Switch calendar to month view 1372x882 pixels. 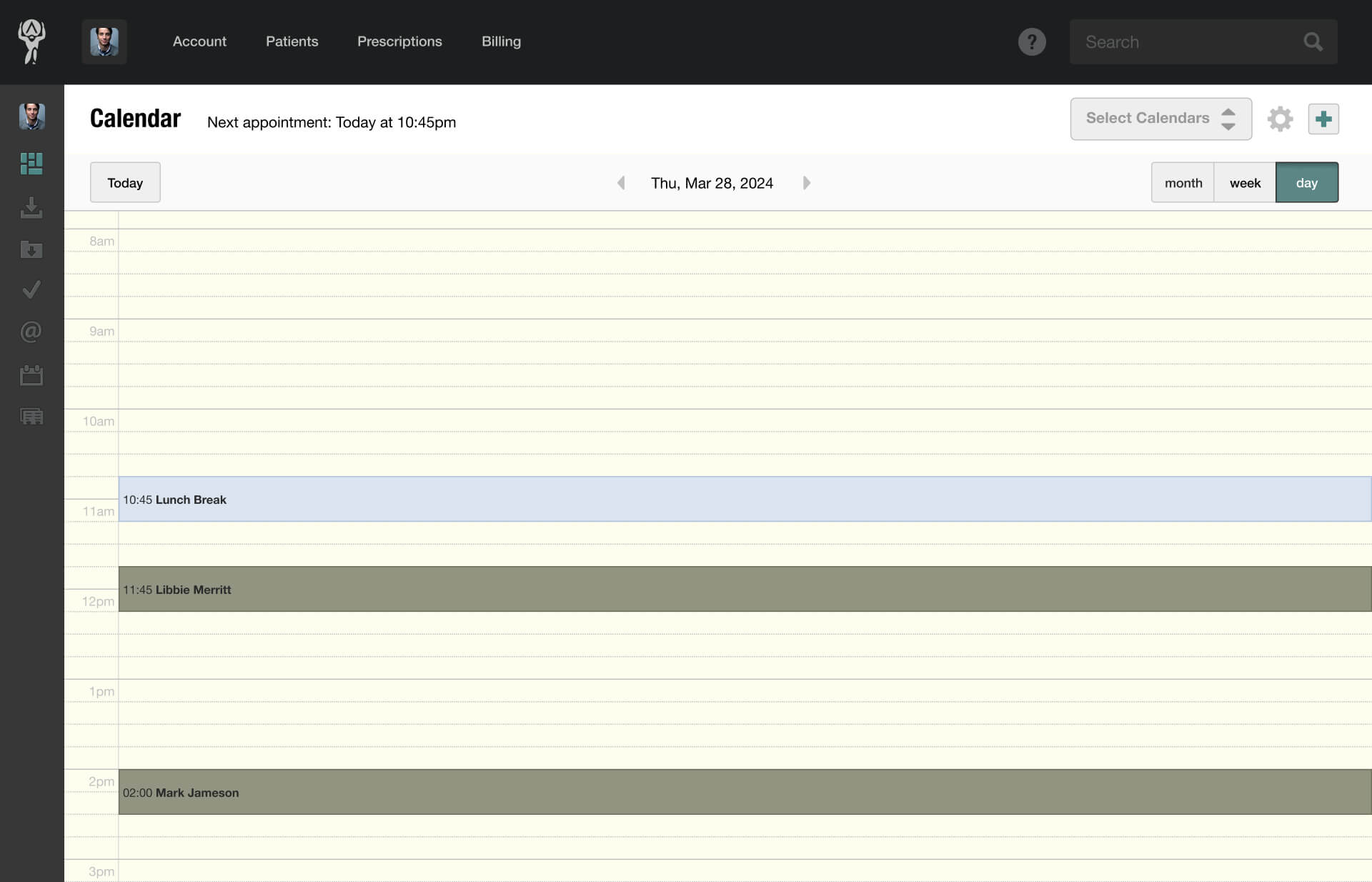[x=1183, y=182]
